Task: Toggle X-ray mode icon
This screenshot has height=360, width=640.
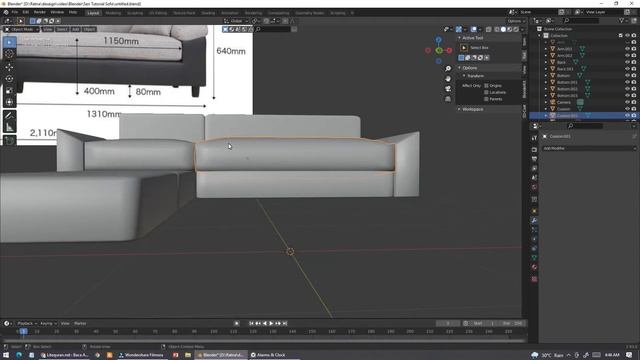Action: click(x=489, y=29)
